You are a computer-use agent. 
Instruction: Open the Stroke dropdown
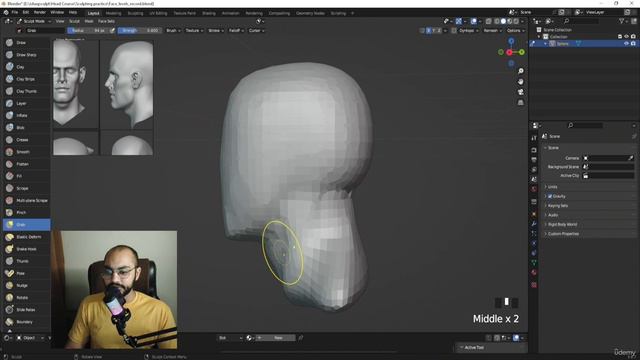[216, 31]
